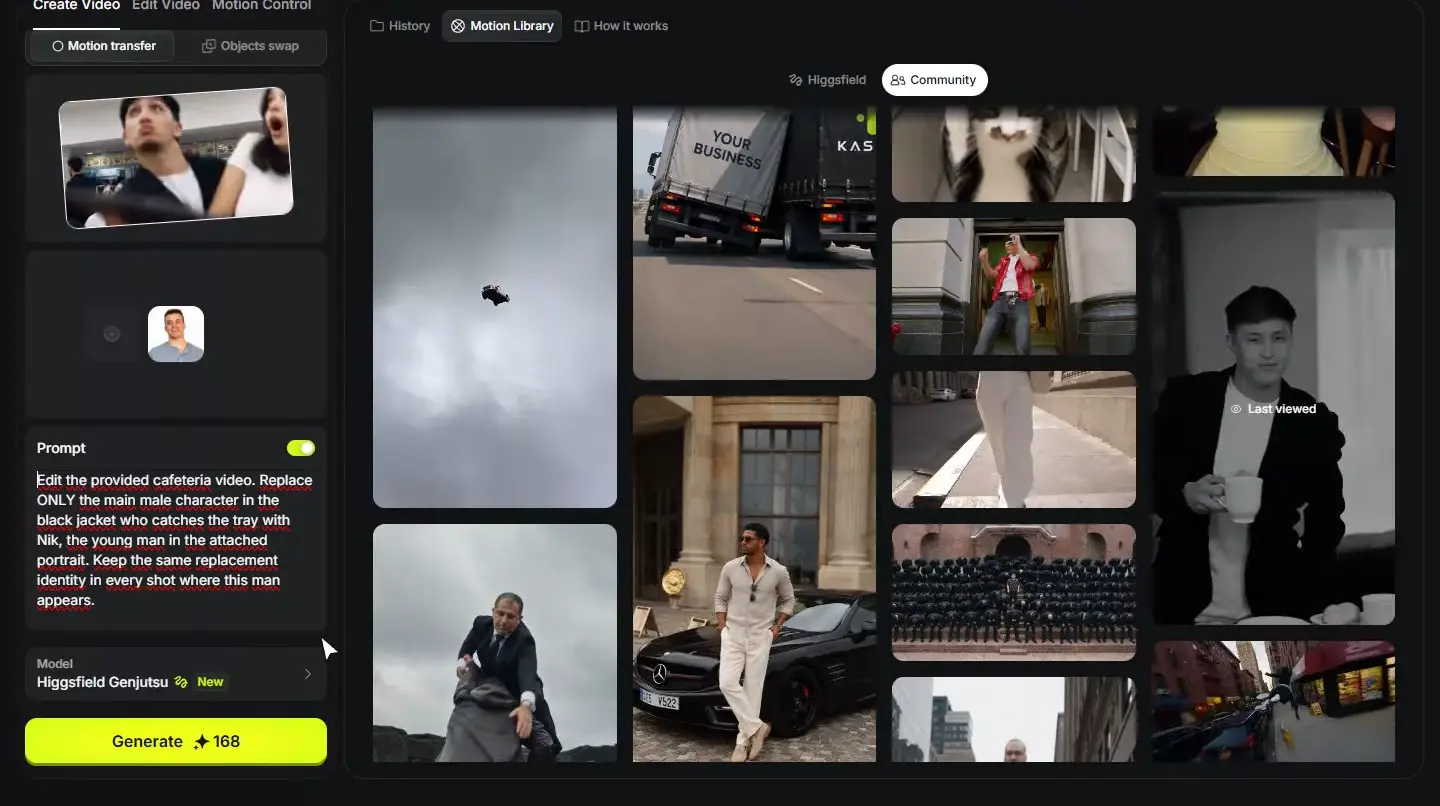Click the History folder icon

click(377, 26)
